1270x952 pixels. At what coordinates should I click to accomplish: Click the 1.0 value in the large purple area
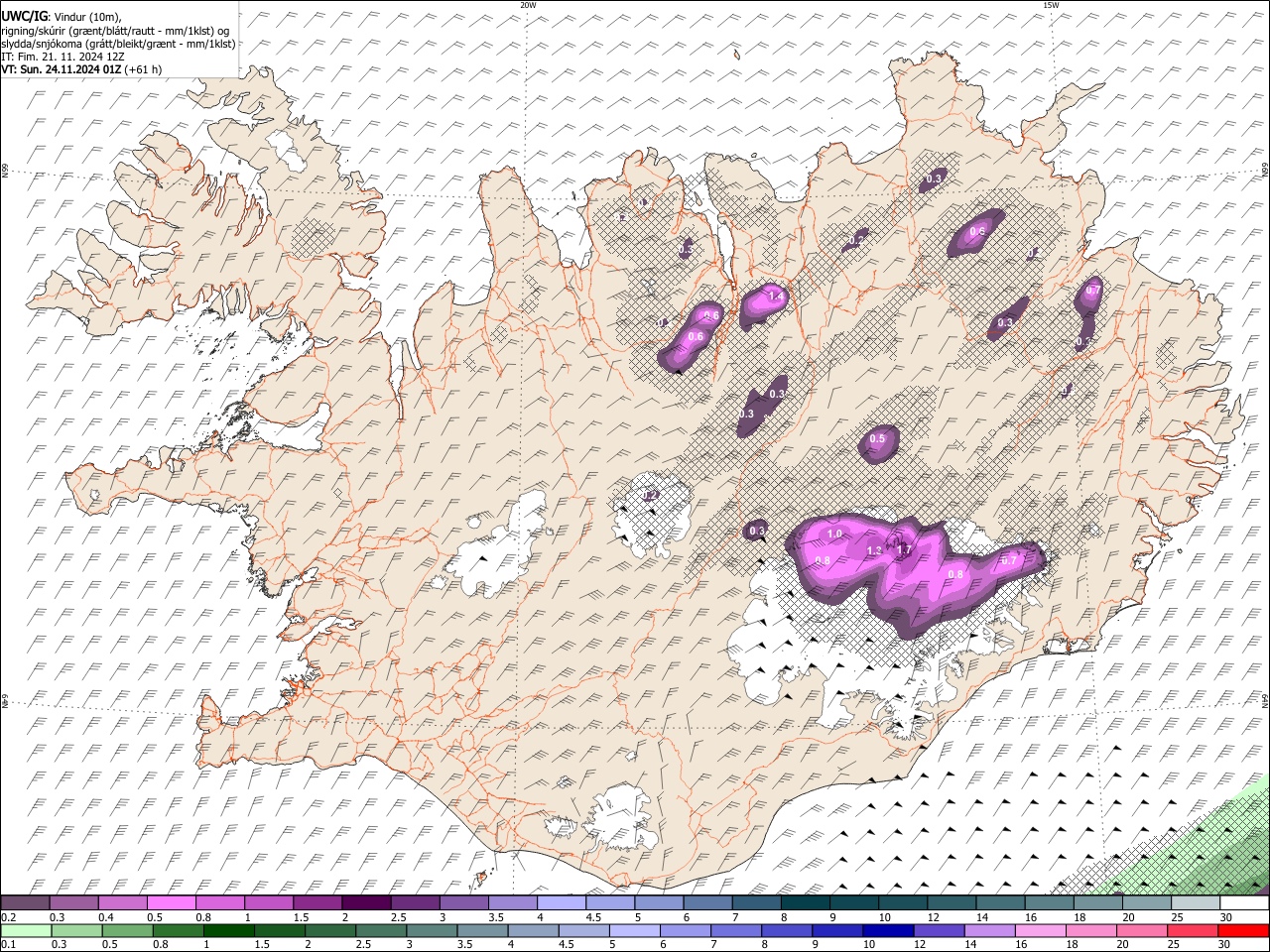click(834, 534)
